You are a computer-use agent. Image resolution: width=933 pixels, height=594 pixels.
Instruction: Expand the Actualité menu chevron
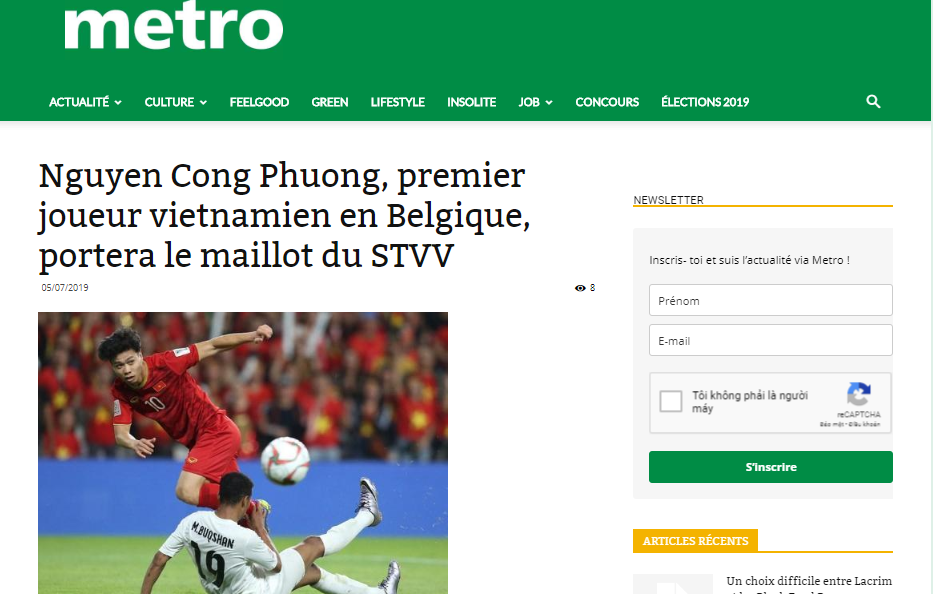[x=118, y=103]
